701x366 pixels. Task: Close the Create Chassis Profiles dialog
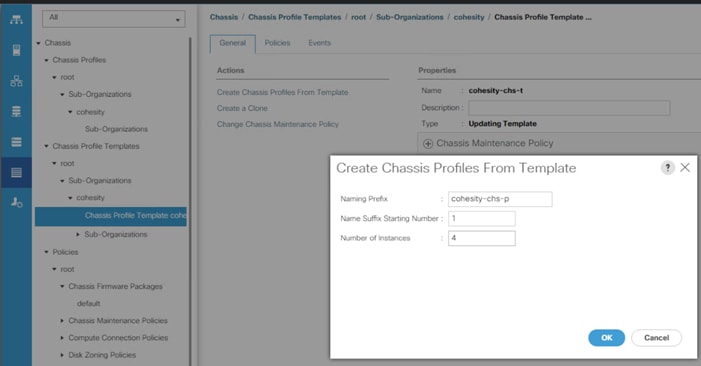[x=685, y=168]
